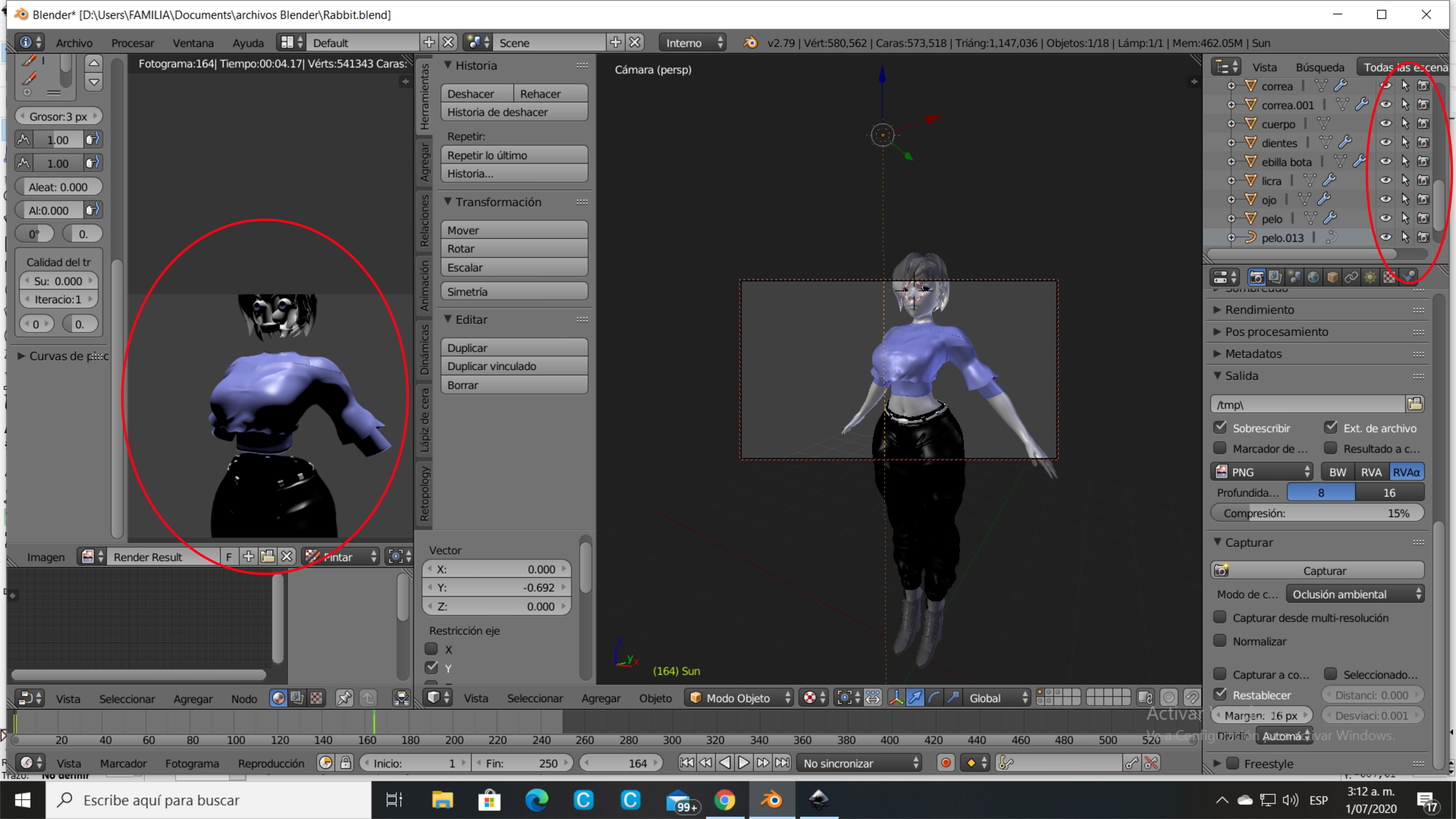Viewport: 1456px width, 819px height.
Task: Adjust the Compresión 15% slider
Action: point(1317,513)
